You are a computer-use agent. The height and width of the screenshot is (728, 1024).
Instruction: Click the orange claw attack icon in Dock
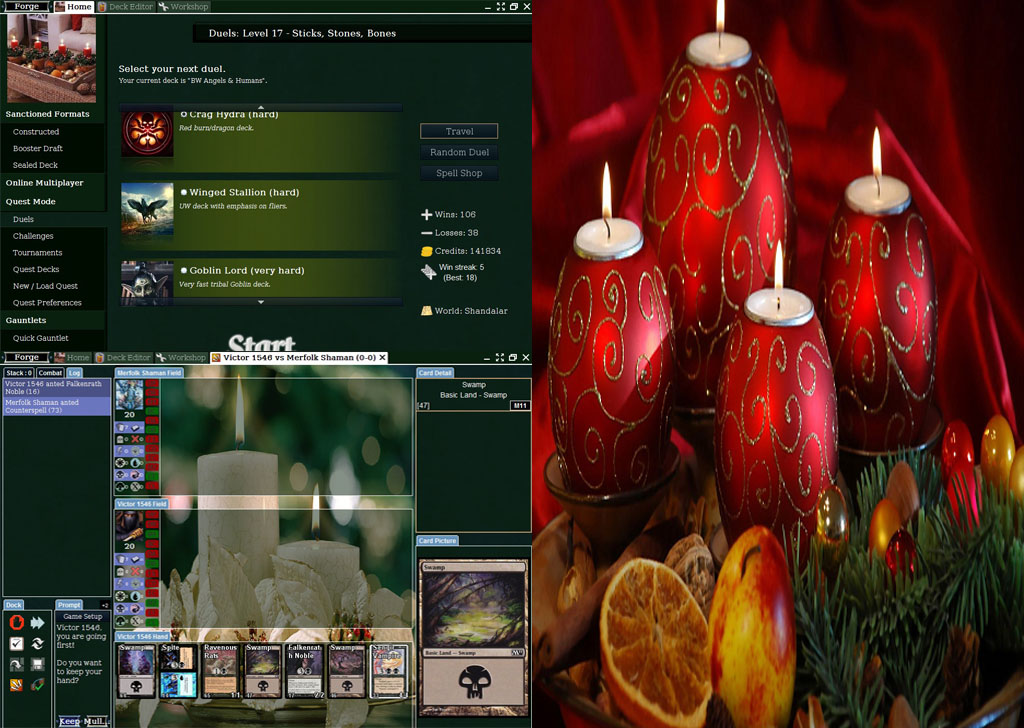16,685
